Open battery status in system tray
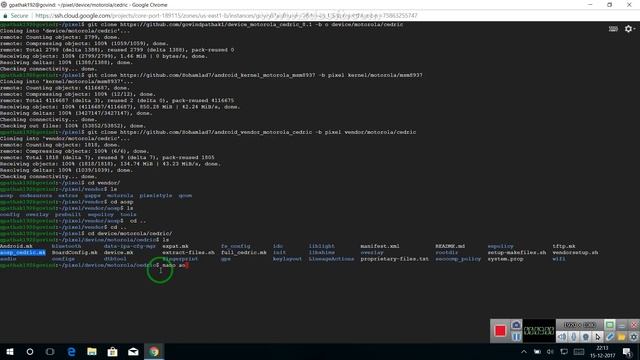Image resolution: width=640 pixels, height=360 pixels. point(537,352)
